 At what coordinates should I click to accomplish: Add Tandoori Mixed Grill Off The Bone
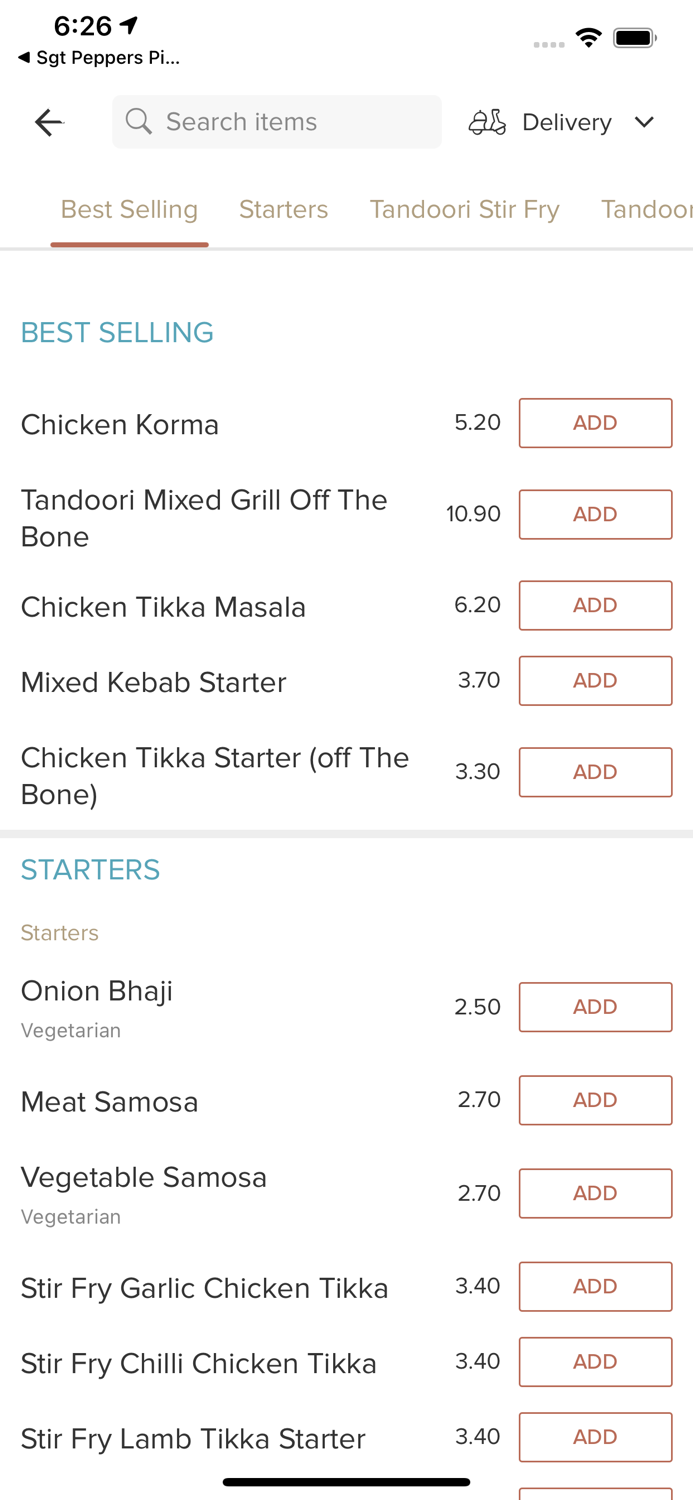point(595,514)
